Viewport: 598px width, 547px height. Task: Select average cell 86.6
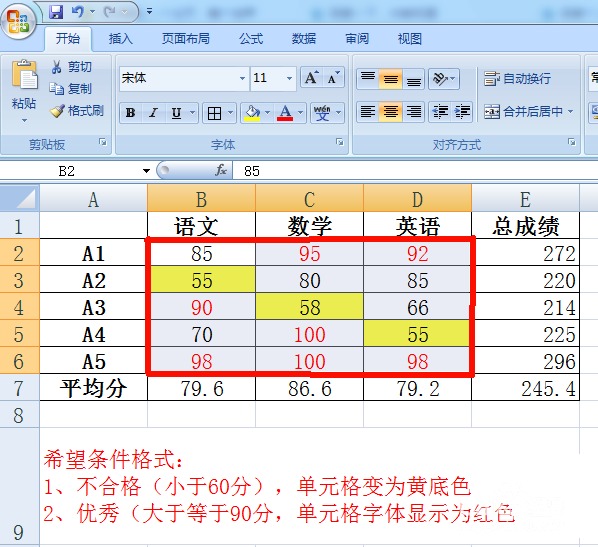[x=310, y=388]
